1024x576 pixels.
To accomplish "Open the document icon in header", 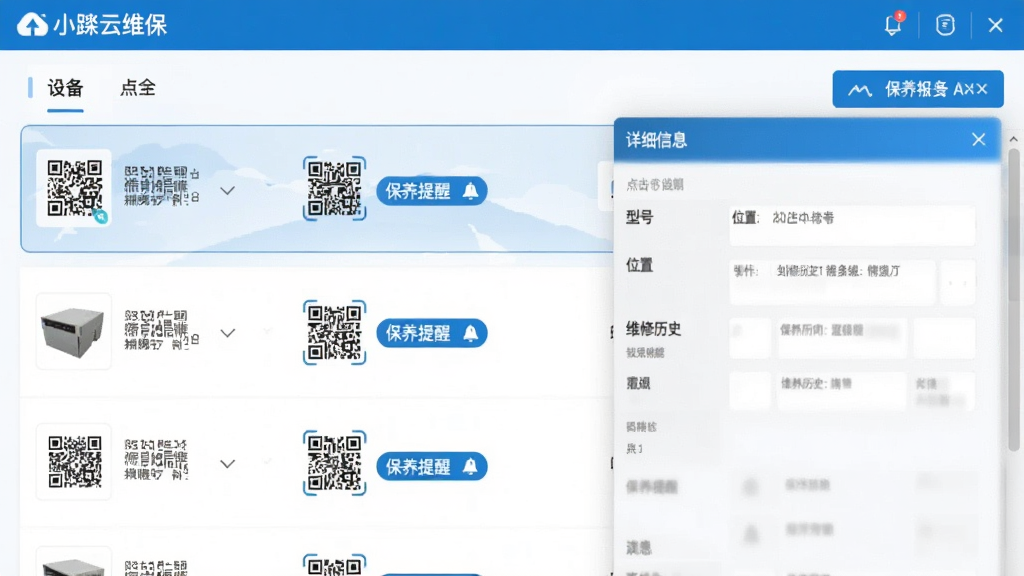I will coord(945,25).
